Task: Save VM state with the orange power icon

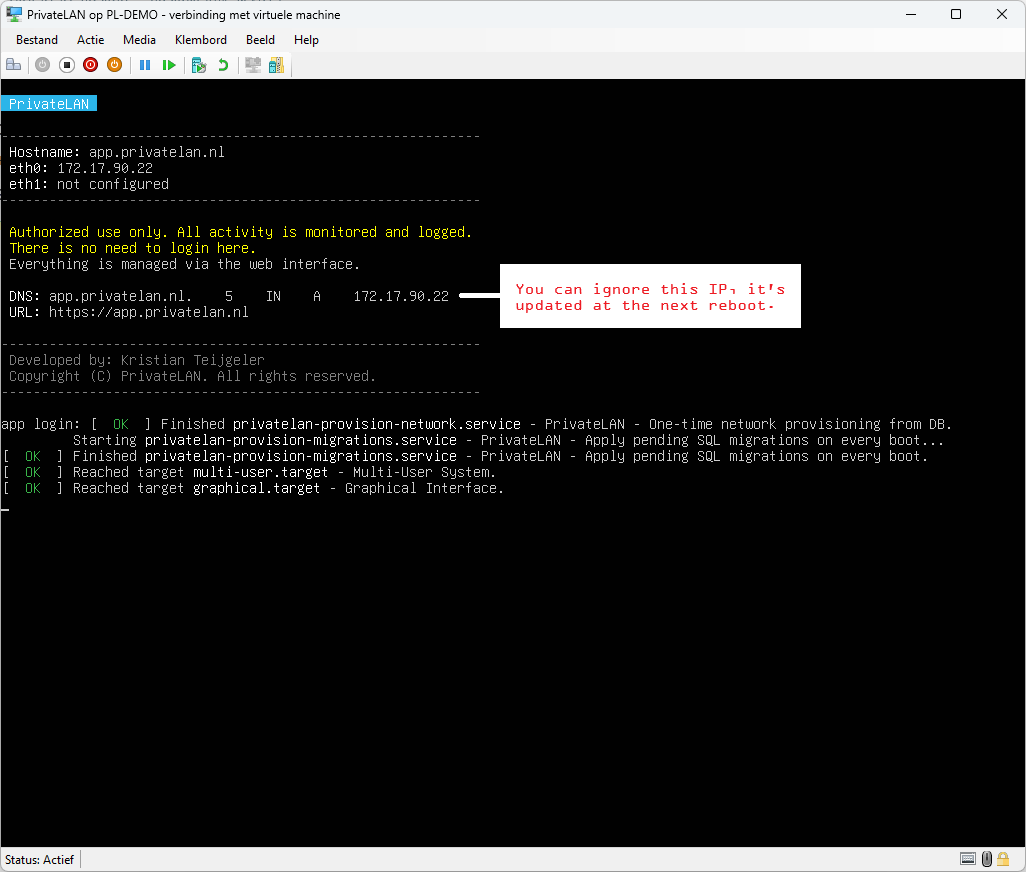Action: (x=115, y=65)
